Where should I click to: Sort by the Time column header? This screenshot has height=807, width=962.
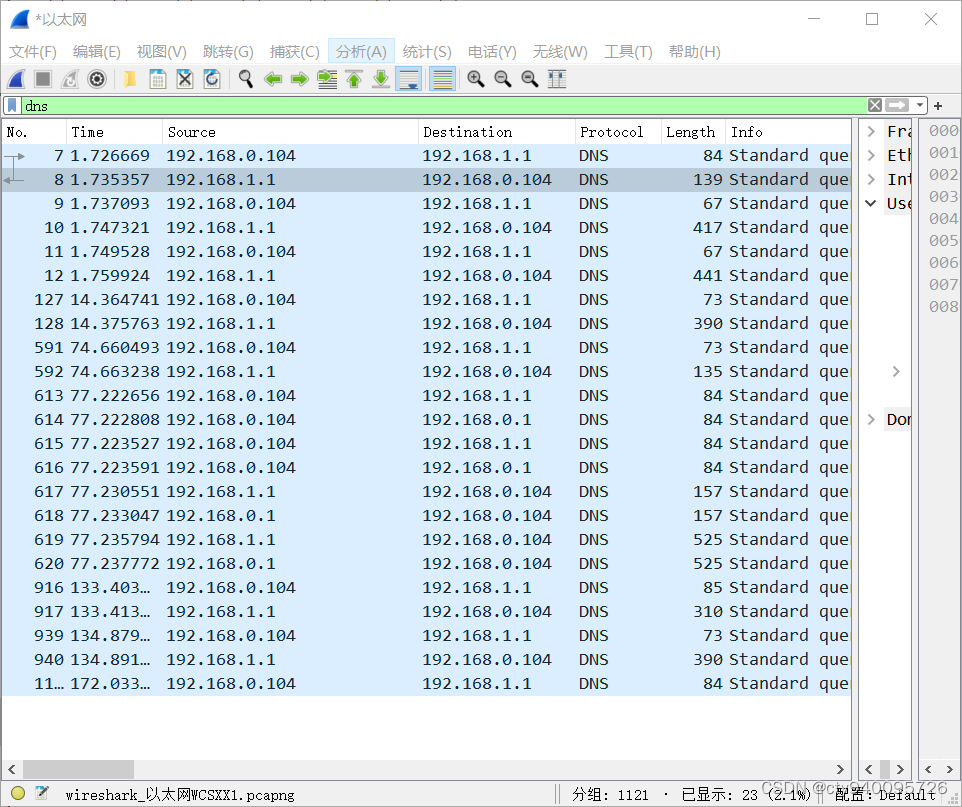click(114, 132)
